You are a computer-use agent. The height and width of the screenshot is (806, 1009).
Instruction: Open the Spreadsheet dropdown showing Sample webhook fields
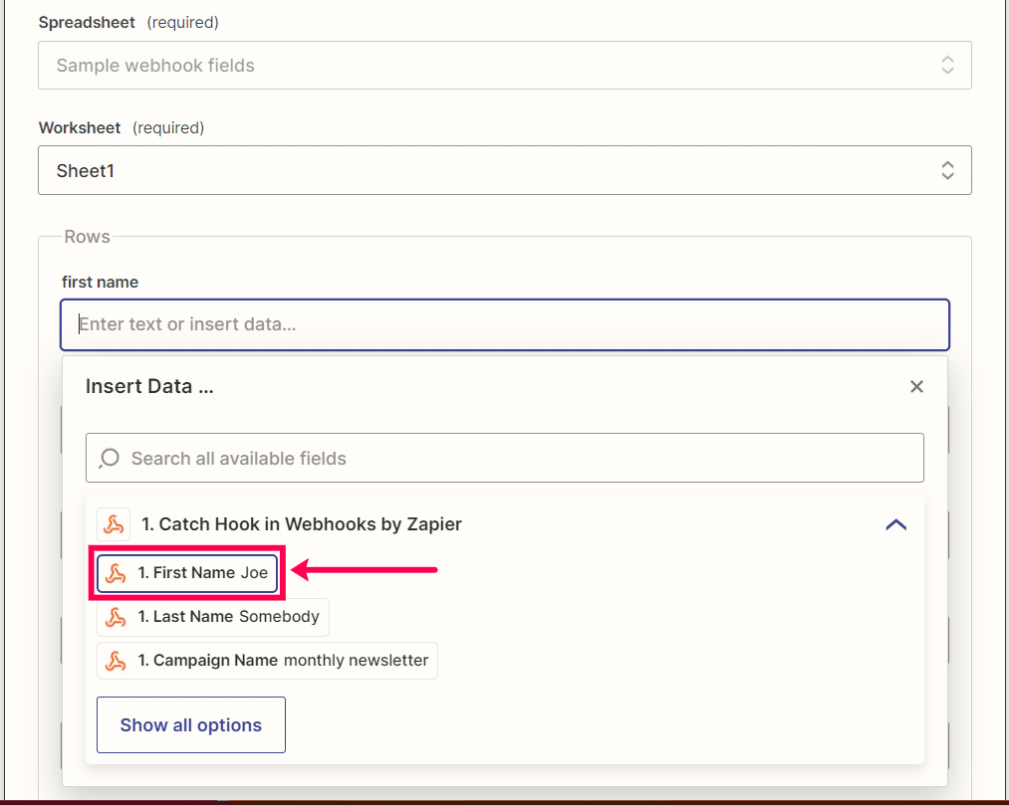click(504, 65)
